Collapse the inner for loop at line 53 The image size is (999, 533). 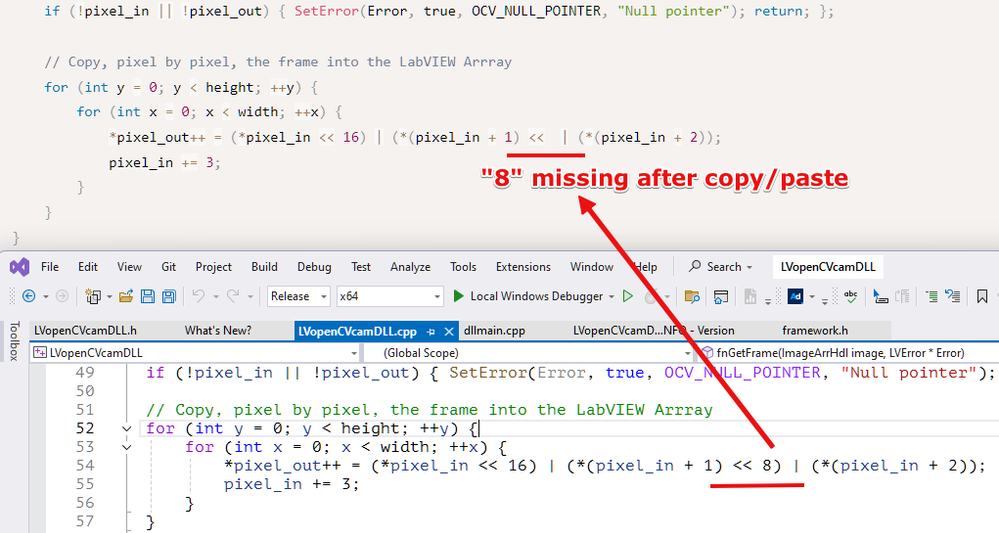[x=126, y=447]
